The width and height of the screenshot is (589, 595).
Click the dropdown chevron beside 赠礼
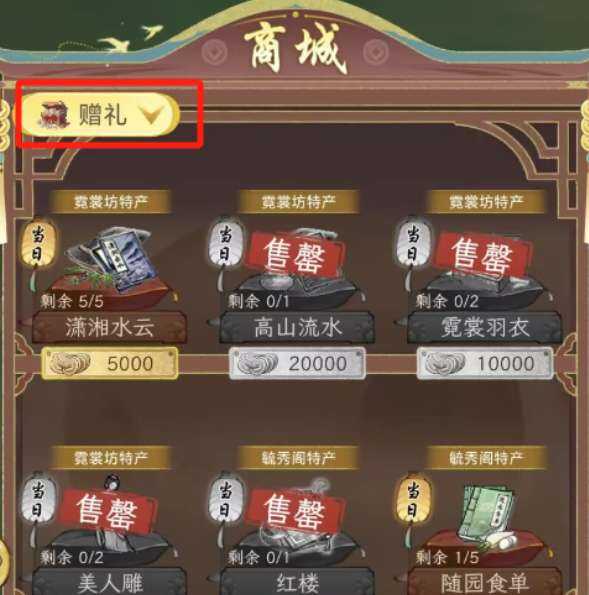[152, 115]
